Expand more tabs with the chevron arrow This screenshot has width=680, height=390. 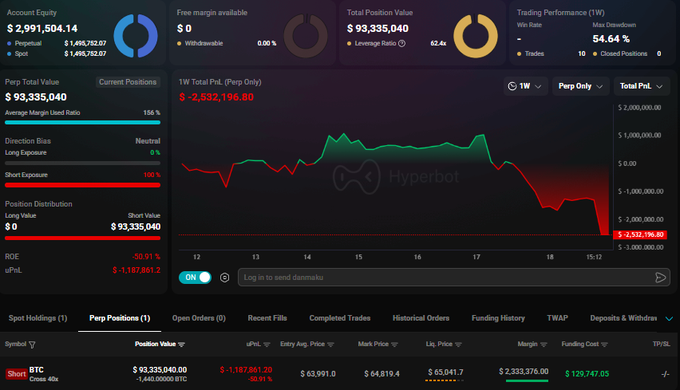(669, 319)
